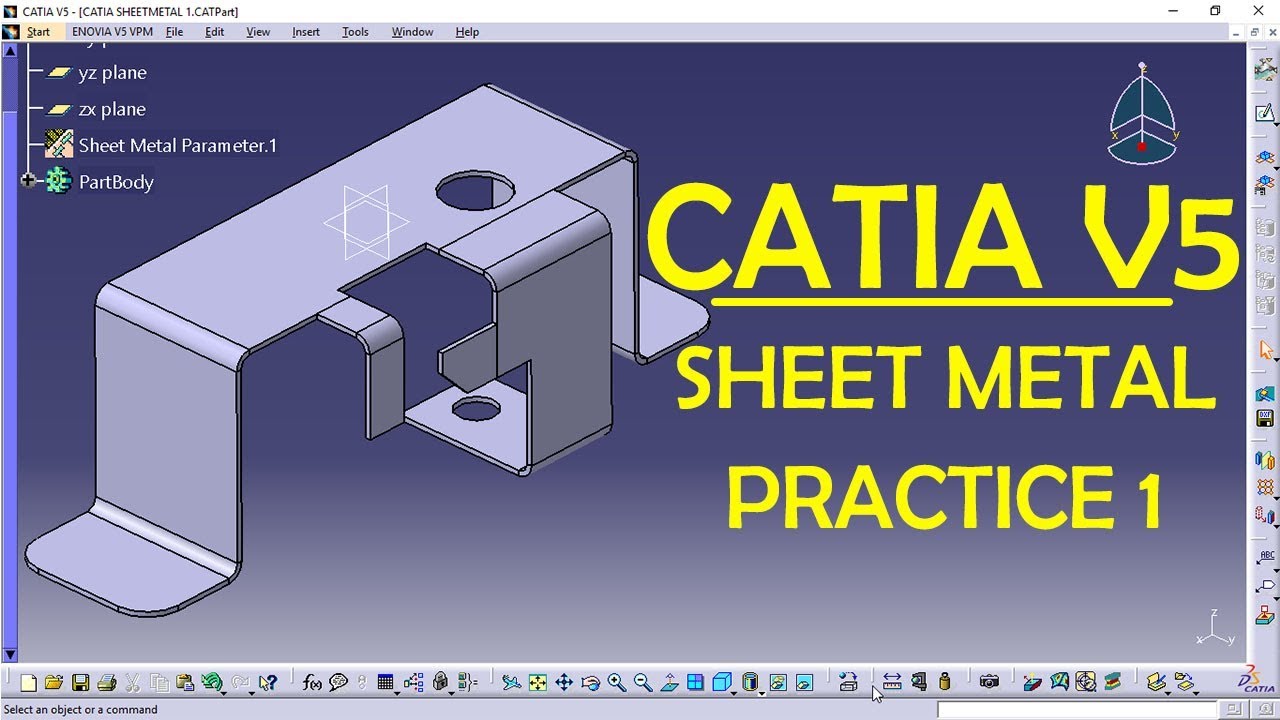Viewport: 1280px width, 720px height.
Task: Save the part with the floppy disk icon
Action: [x=80, y=683]
